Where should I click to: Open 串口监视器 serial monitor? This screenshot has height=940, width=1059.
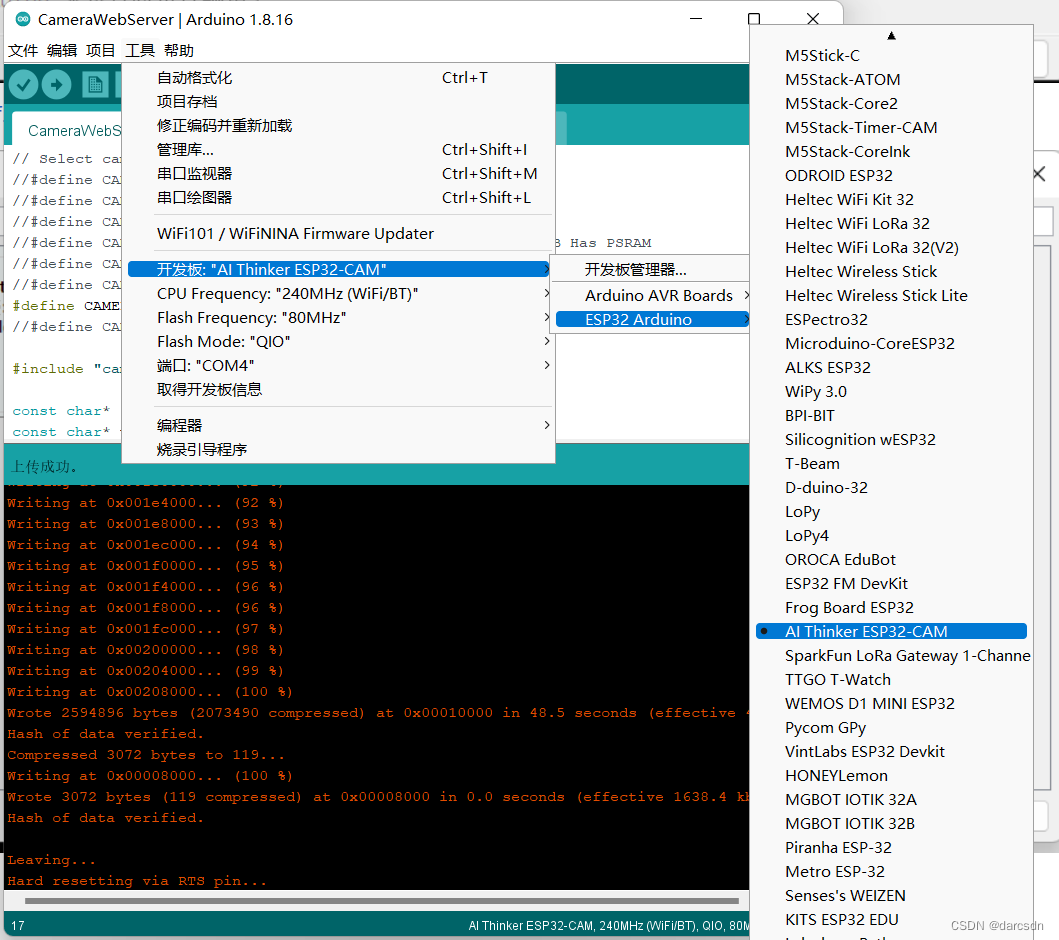click(338, 174)
